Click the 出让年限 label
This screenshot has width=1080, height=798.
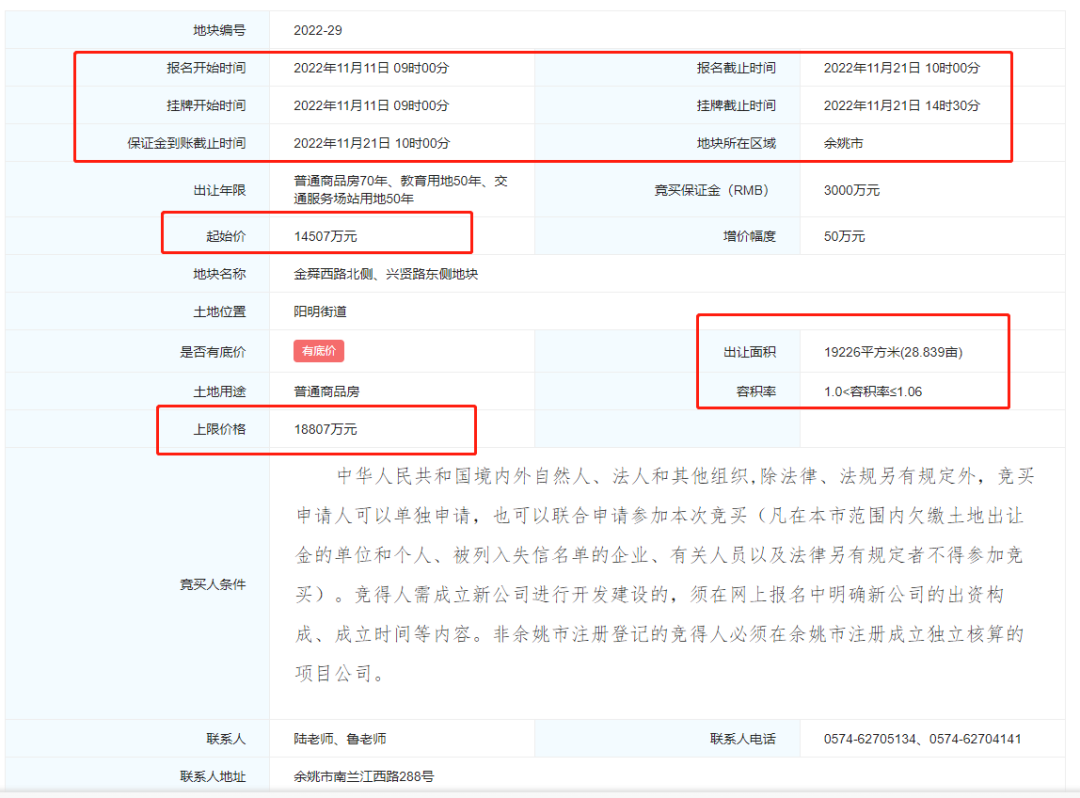[x=219, y=190]
